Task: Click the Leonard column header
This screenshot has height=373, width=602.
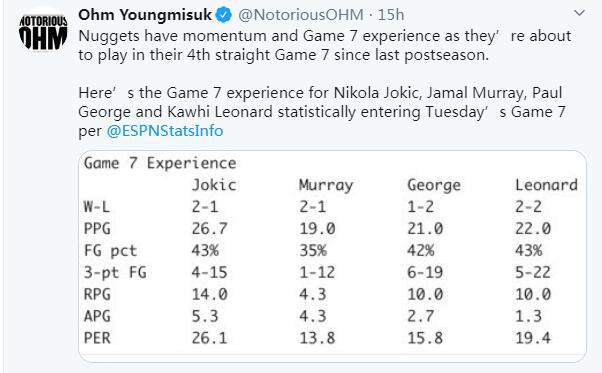Action: tap(546, 185)
